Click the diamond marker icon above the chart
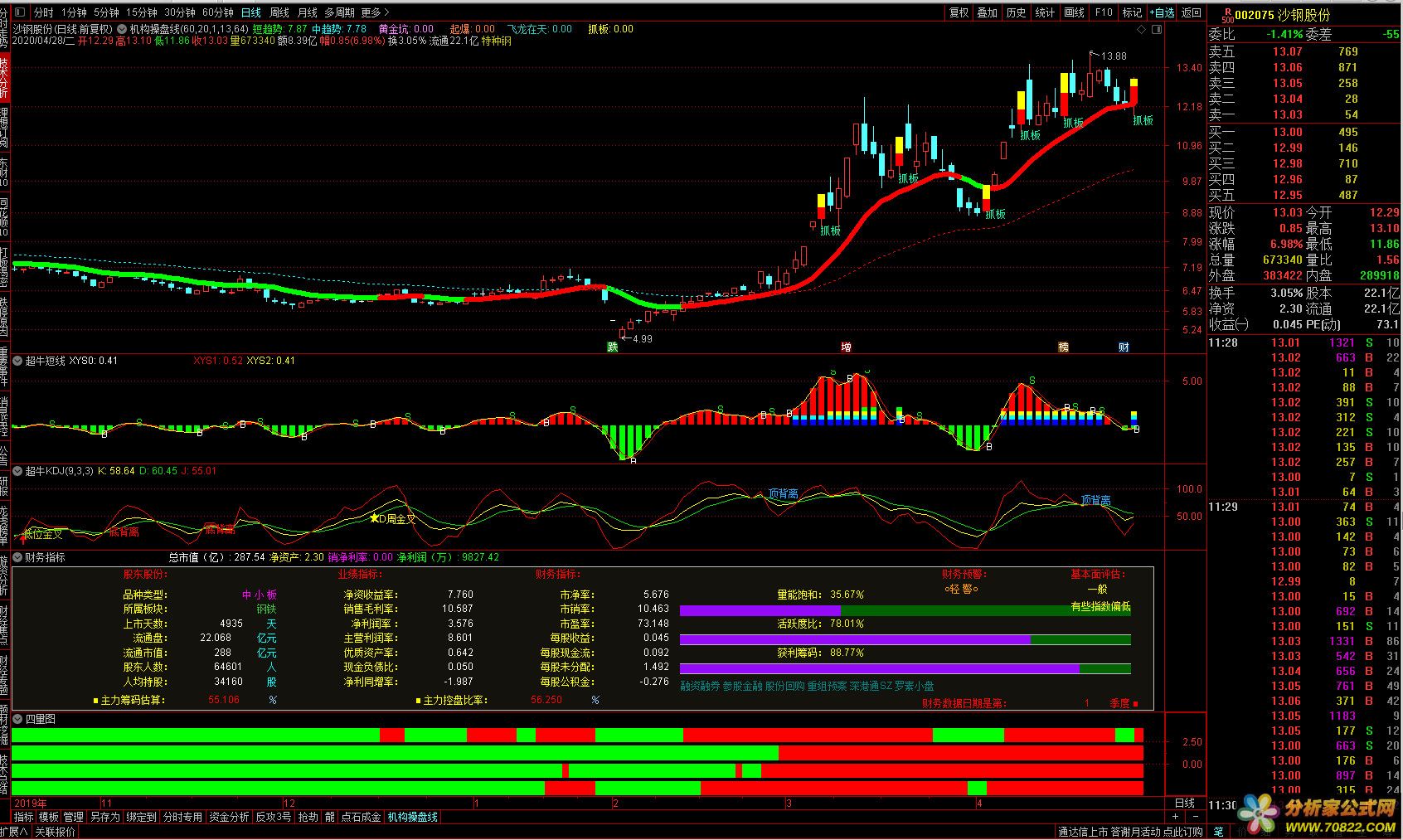Viewport: 1403px width, 840px height. pos(1142,29)
